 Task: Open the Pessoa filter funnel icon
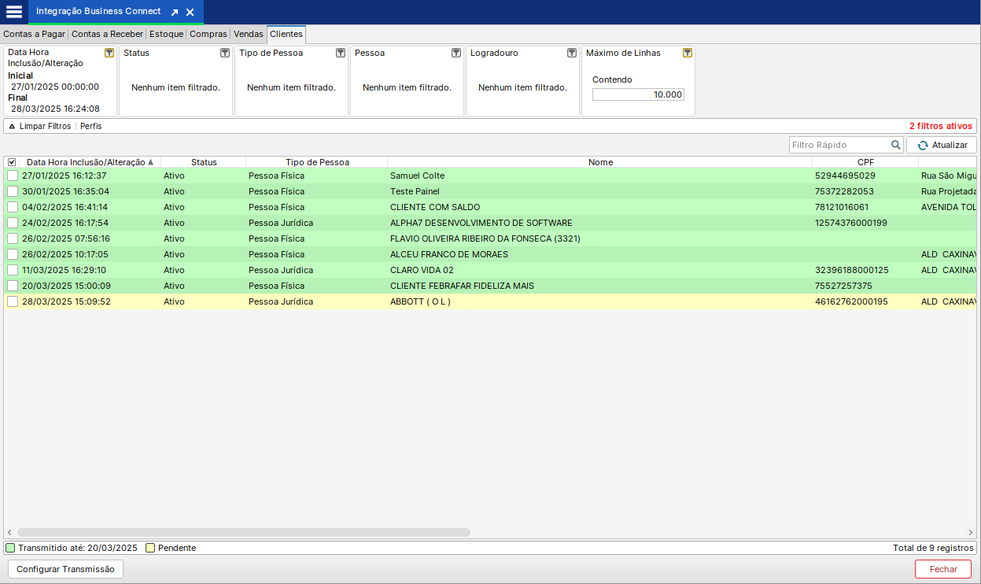(x=456, y=53)
